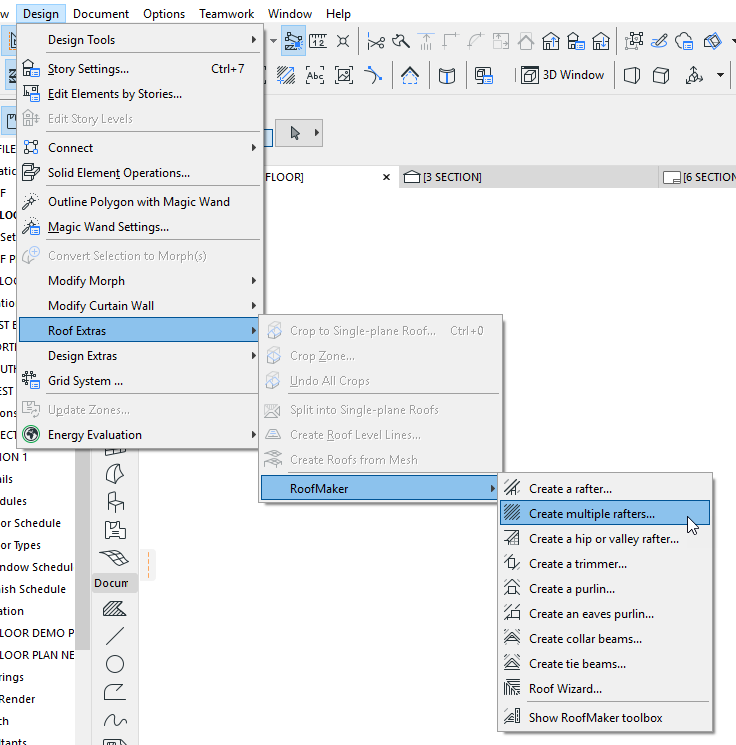This screenshot has height=745, width=736.
Task: Choose Create a hip or valley rafter
Action: pos(605,538)
